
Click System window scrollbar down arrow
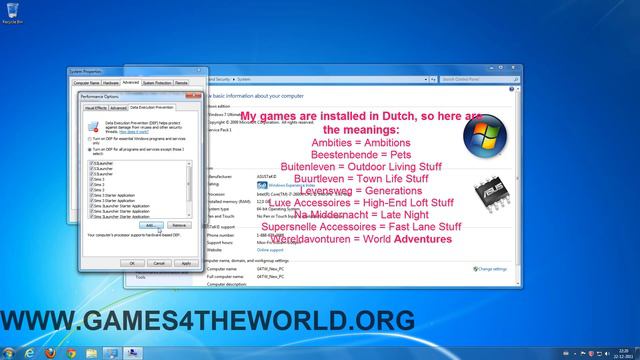518,283
